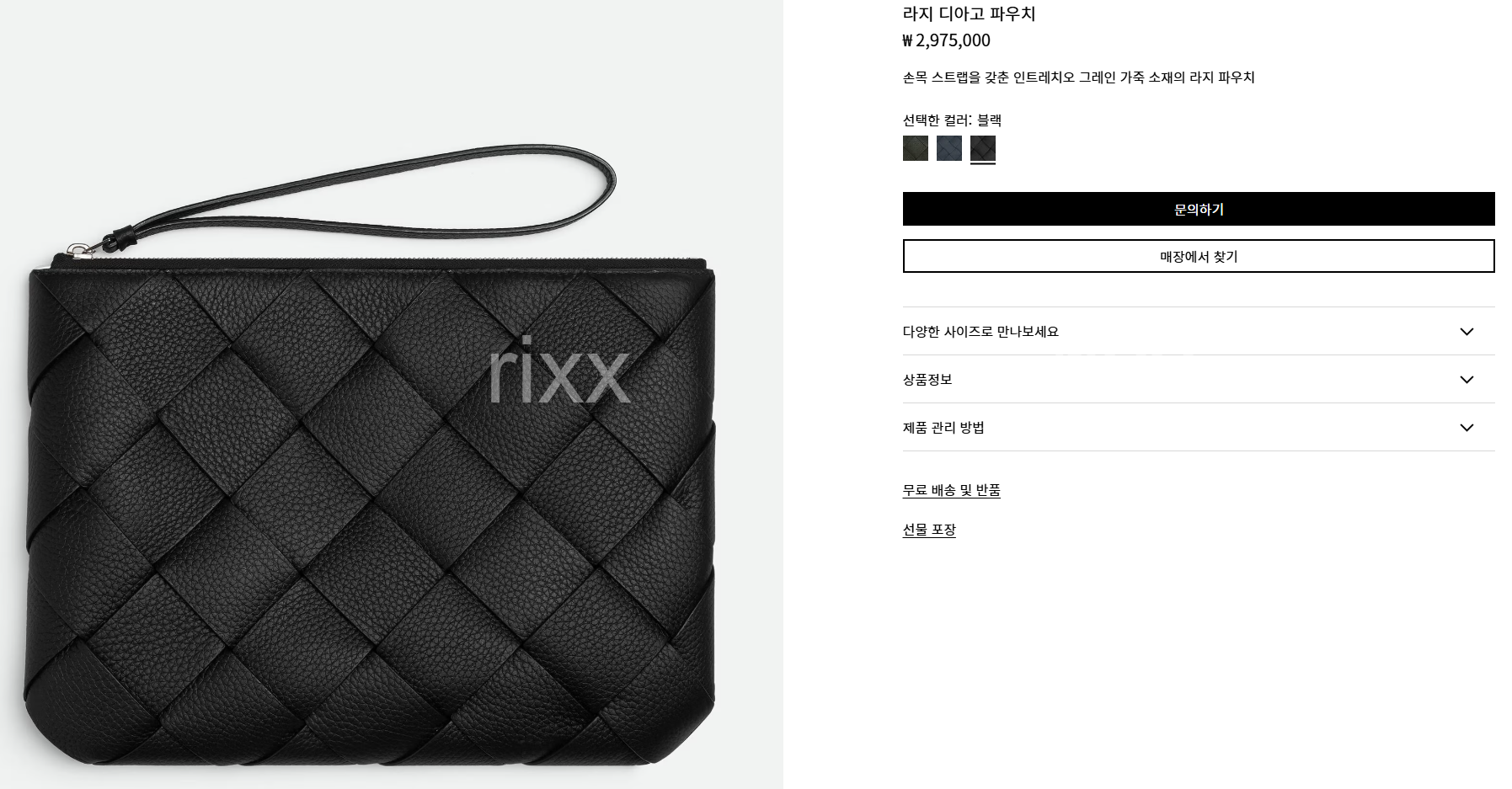The width and height of the screenshot is (1512, 789).
Task: Click the product description about 인트레치오 leather
Action: click(x=1078, y=77)
